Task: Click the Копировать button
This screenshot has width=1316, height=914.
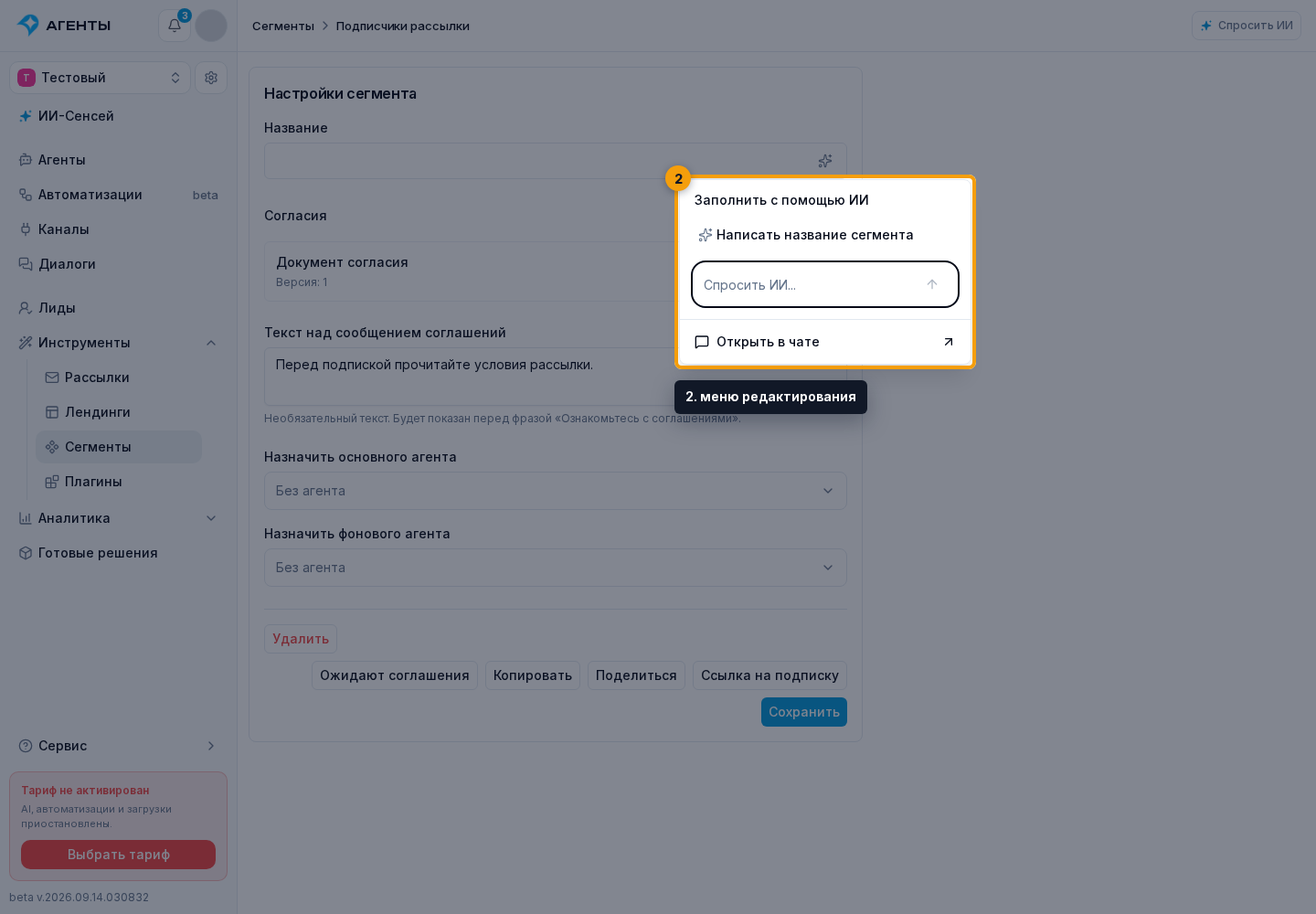Action: (x=533, y=675)
